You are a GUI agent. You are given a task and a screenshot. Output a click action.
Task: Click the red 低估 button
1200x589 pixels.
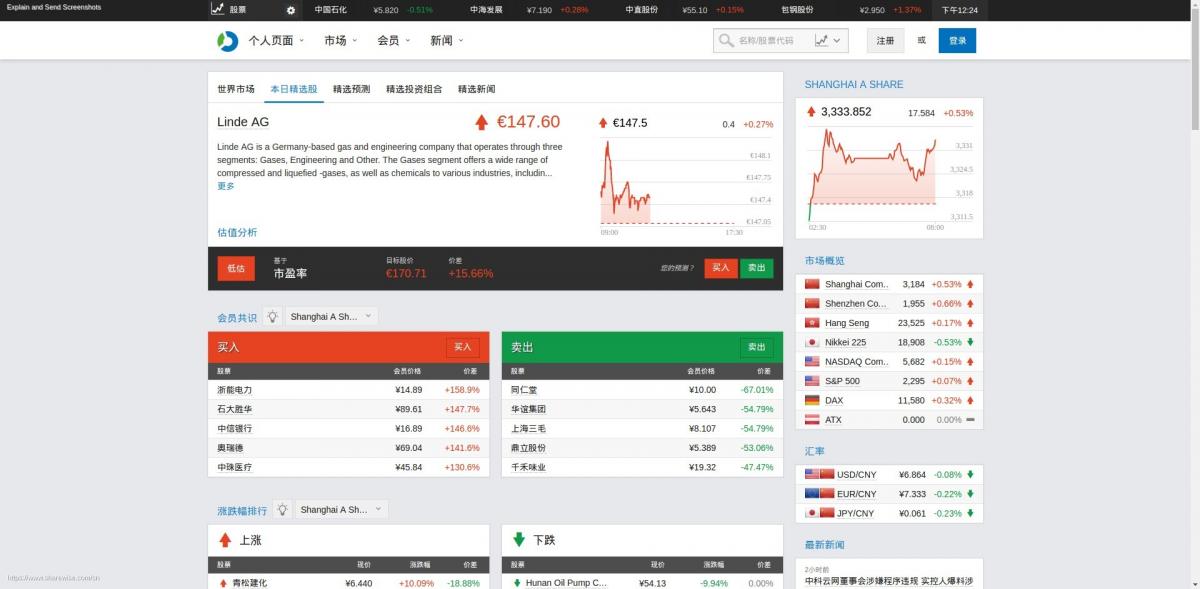pyautogui.click(x=236, y=268)
